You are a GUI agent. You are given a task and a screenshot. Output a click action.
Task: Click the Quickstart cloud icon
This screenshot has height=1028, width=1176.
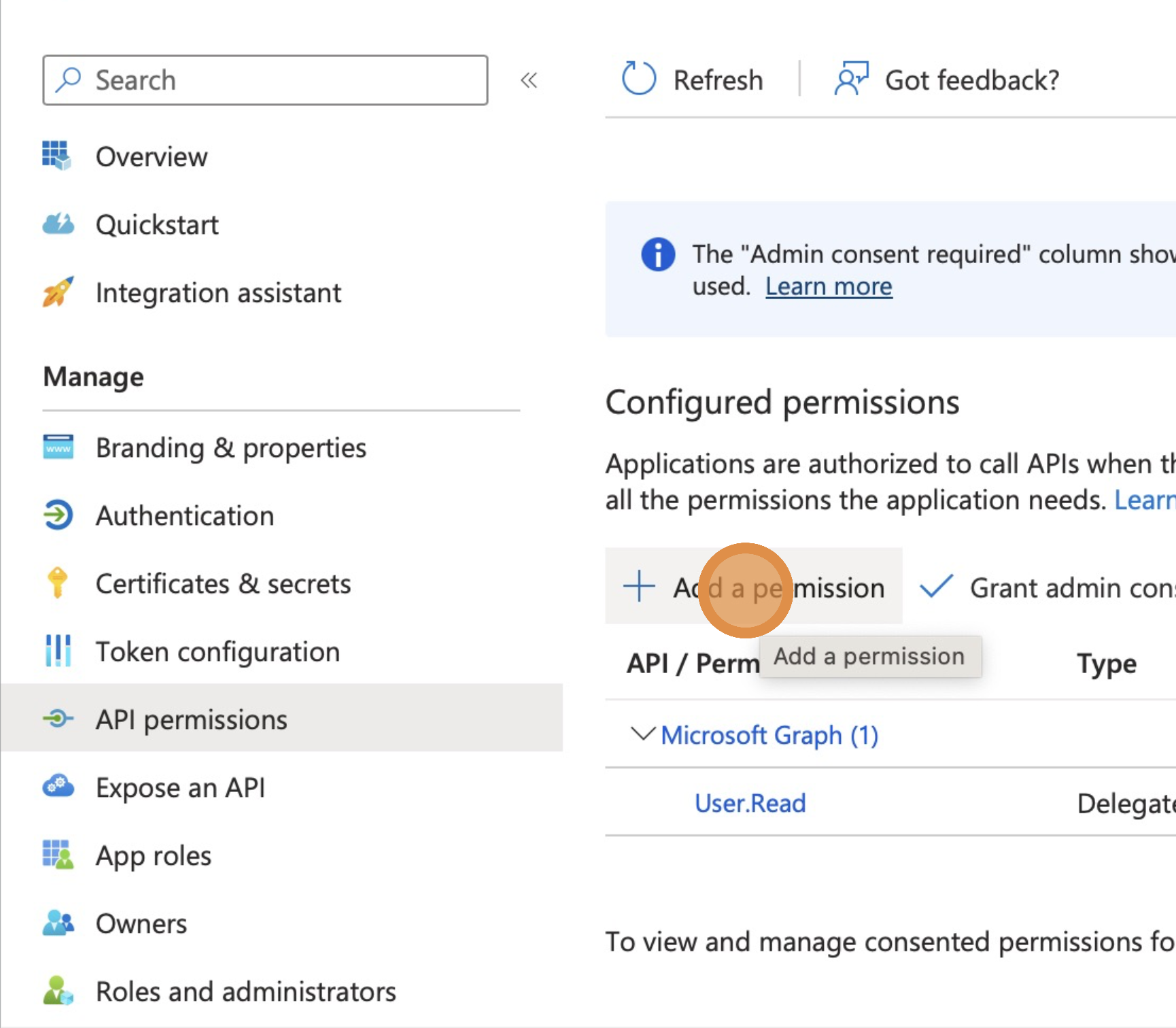(58, 224)
